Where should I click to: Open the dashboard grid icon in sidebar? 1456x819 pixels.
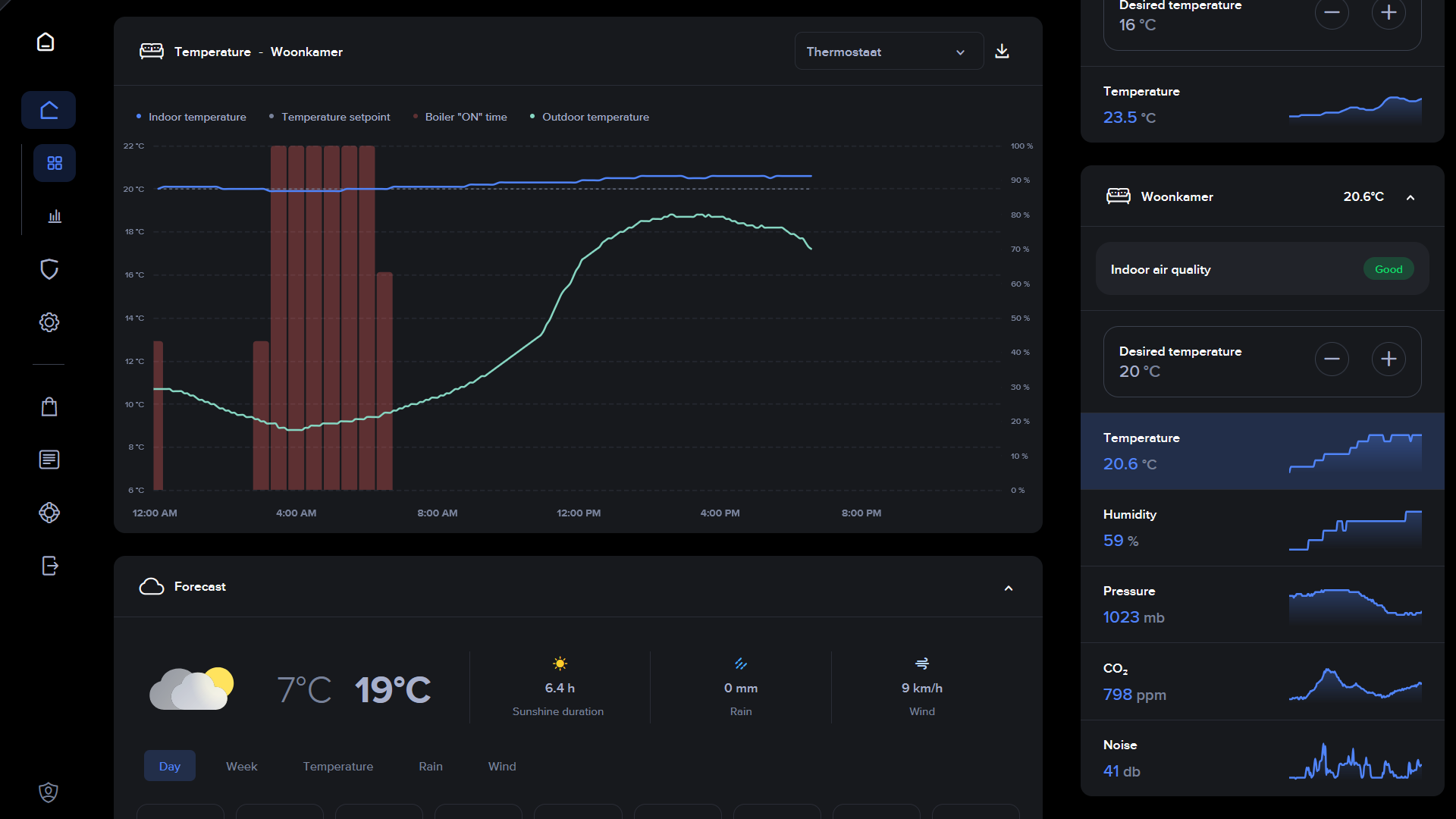point(55,163)
